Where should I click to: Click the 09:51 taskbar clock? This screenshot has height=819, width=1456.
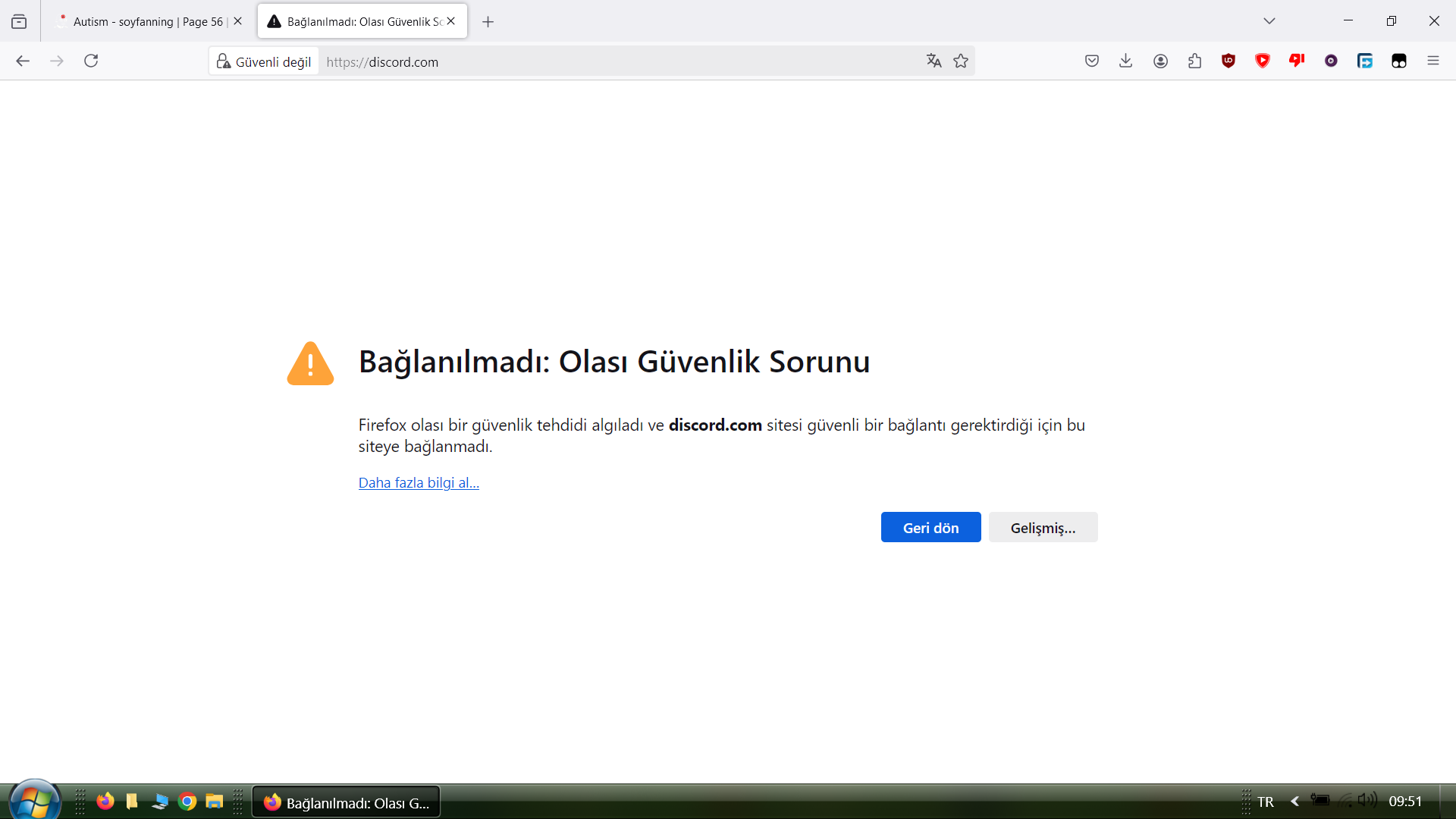1405,802
